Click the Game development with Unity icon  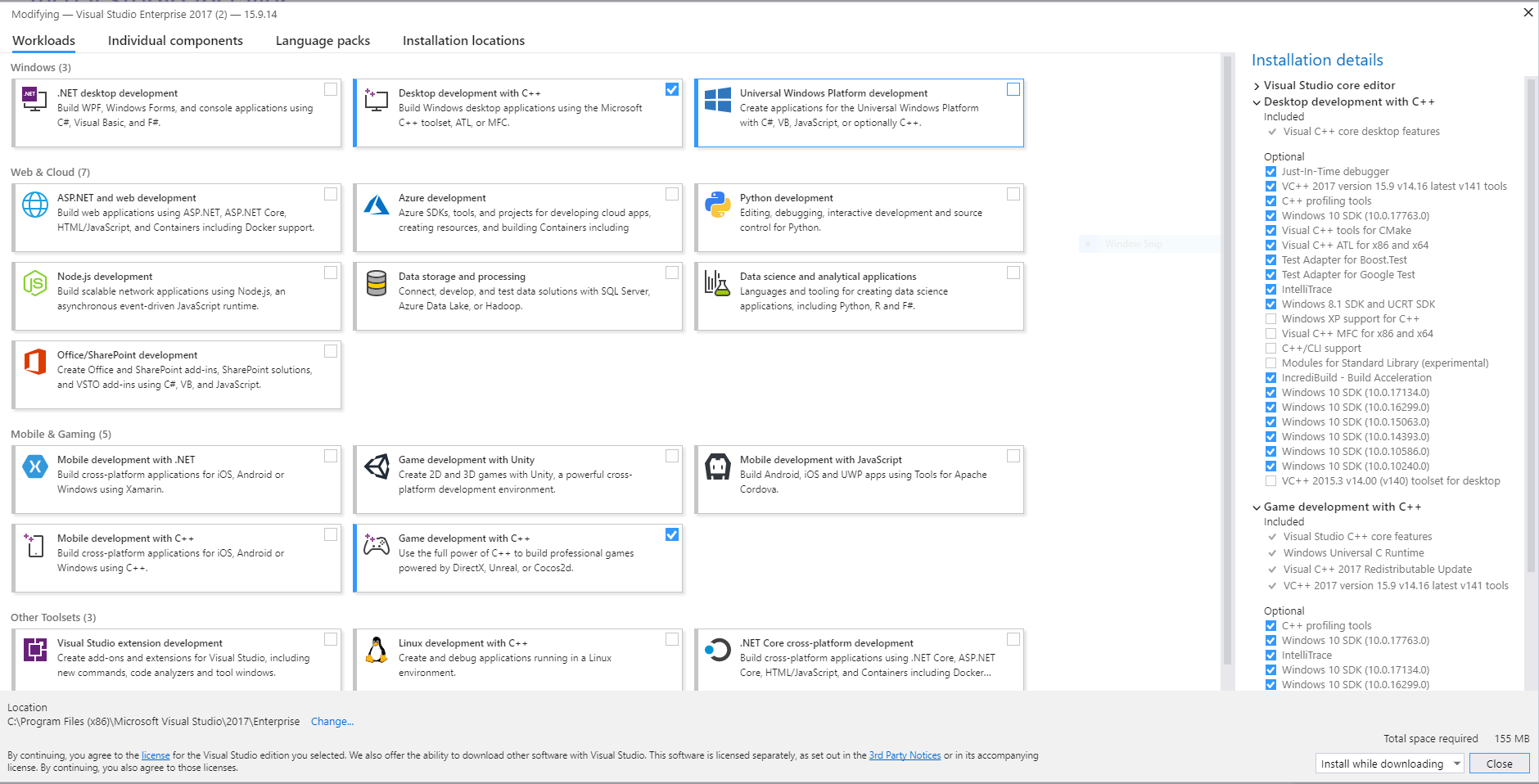tap(377, 466)
